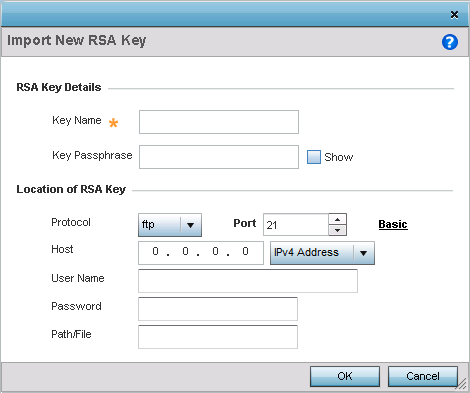Focus the Password input field
This screenshot has width=470, height=393.
tap(218, 309)
